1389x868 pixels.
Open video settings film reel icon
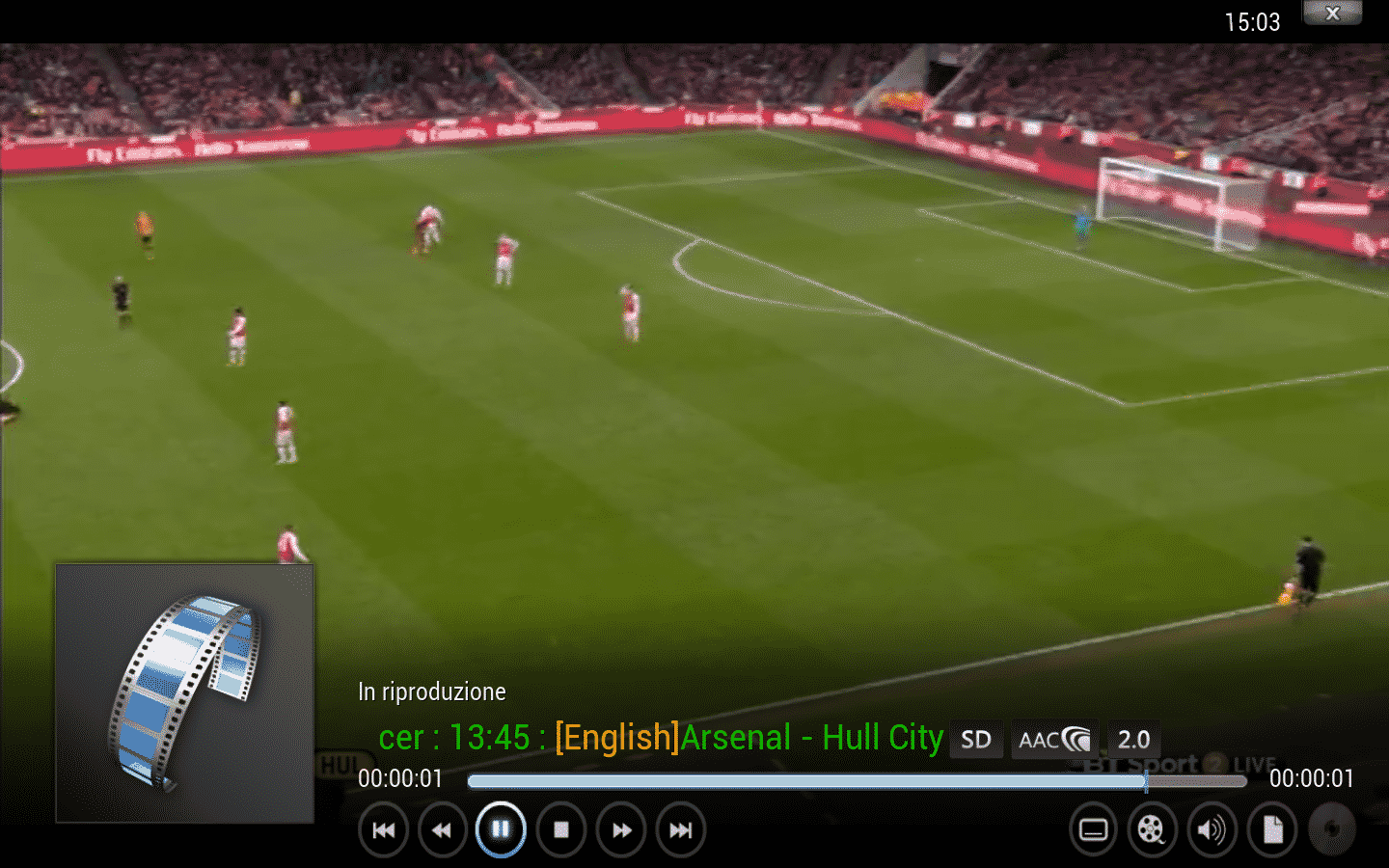click(x=1152, y=829)
